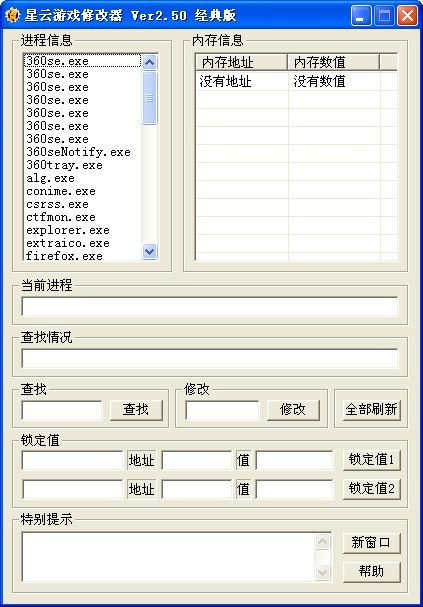
Task: Click the app icon in title bar
Action: [12, 15]
